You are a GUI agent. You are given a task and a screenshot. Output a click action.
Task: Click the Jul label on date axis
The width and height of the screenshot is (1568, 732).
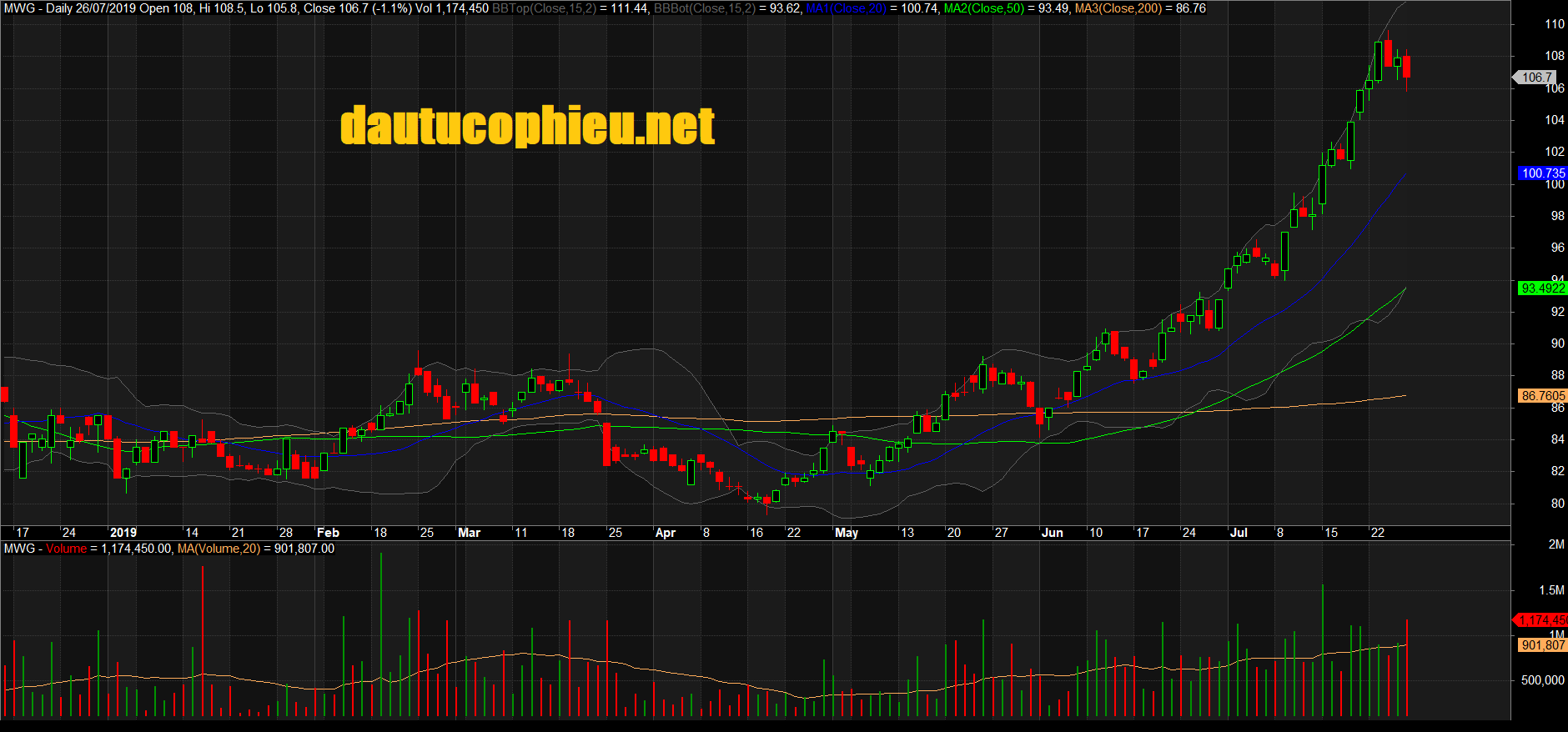point(1239,533)
